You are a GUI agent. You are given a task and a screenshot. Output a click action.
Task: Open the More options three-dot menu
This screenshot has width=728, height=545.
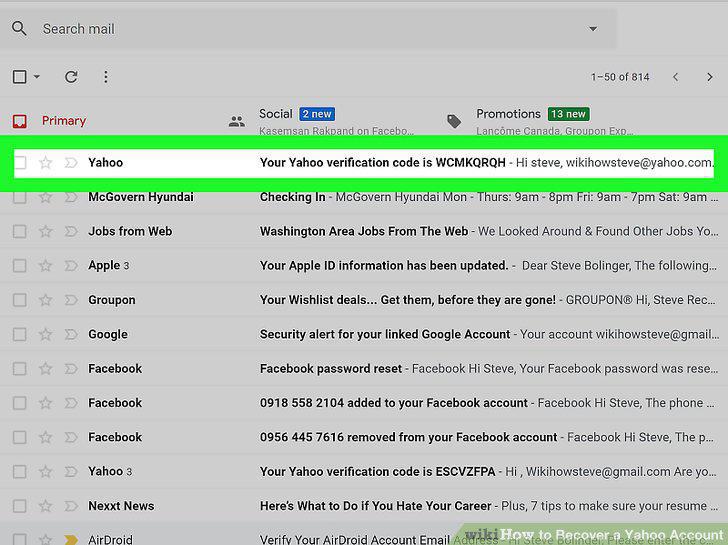point(106,77)
